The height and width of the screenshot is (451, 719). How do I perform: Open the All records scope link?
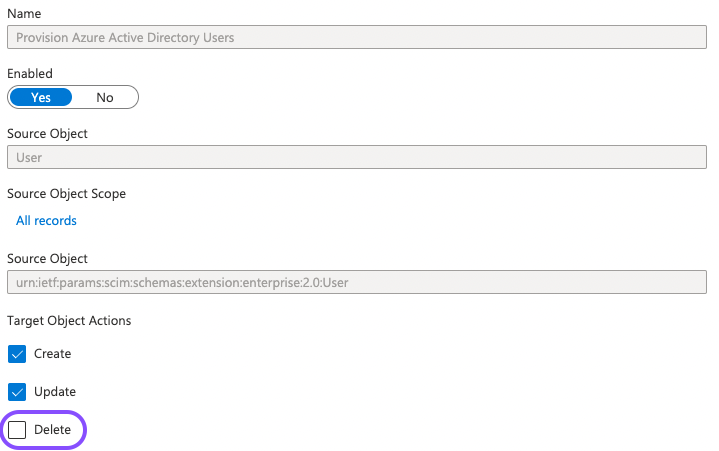[x=46, y=220]
